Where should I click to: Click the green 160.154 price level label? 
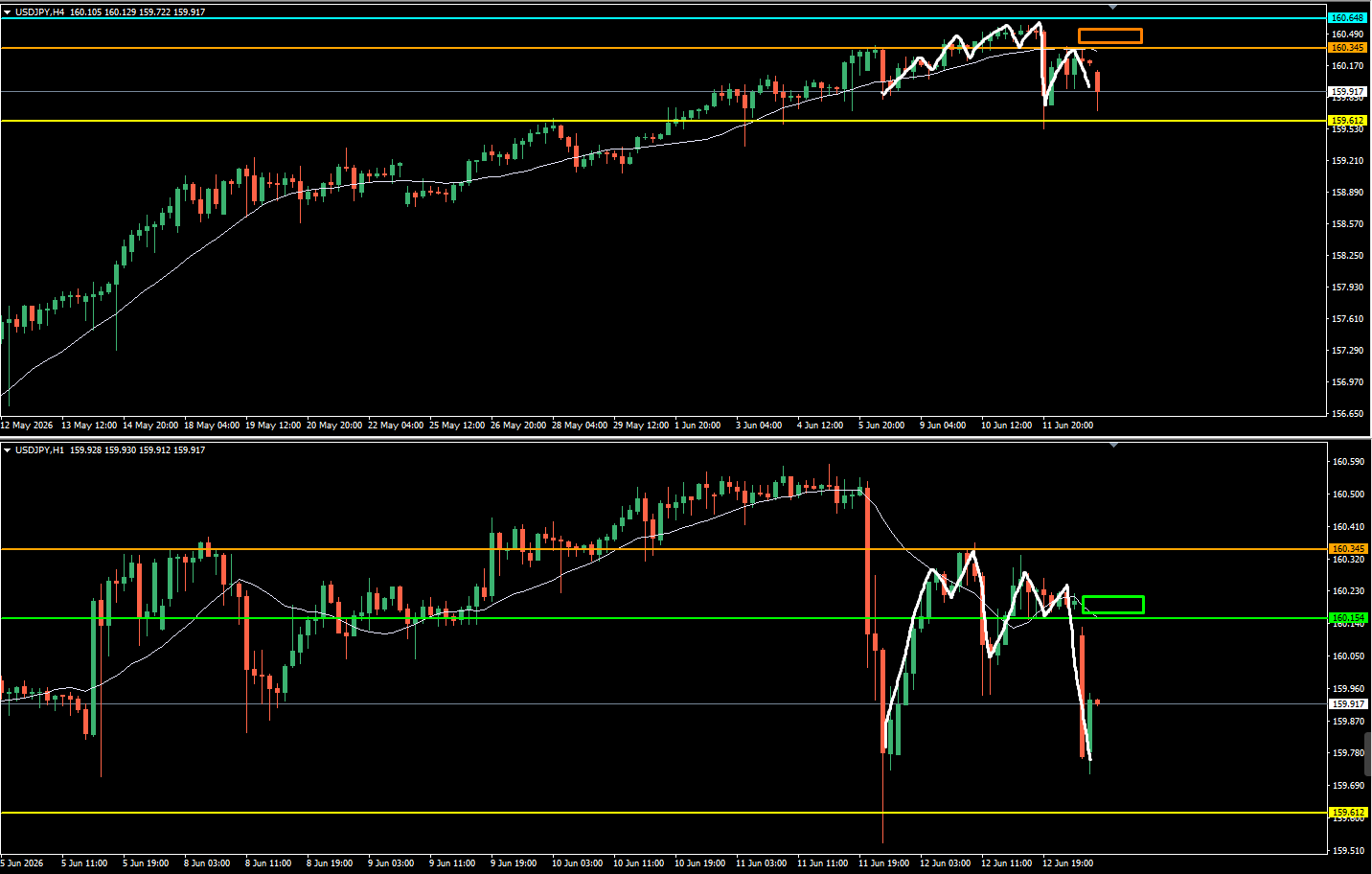click(1348, 618)
